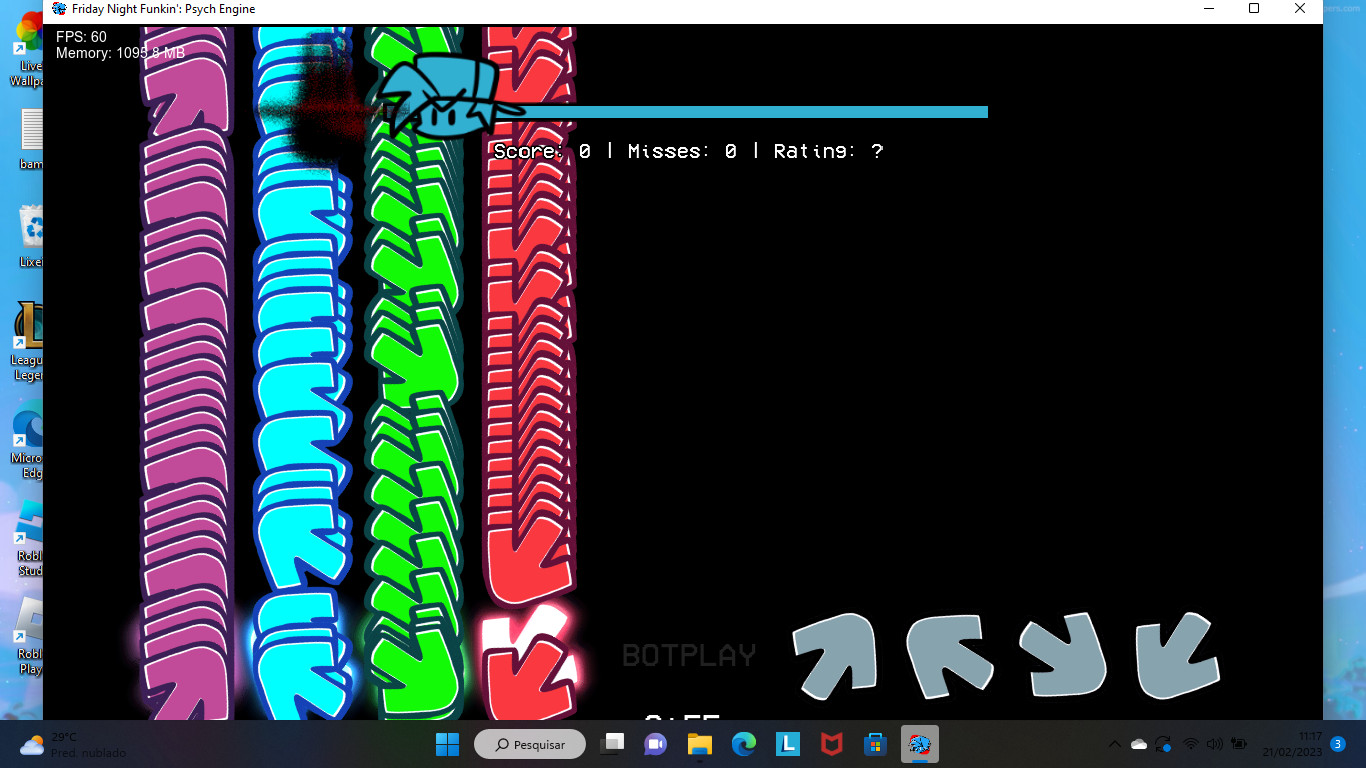Show hidden tray icons via the chevron

(1114, 744)
